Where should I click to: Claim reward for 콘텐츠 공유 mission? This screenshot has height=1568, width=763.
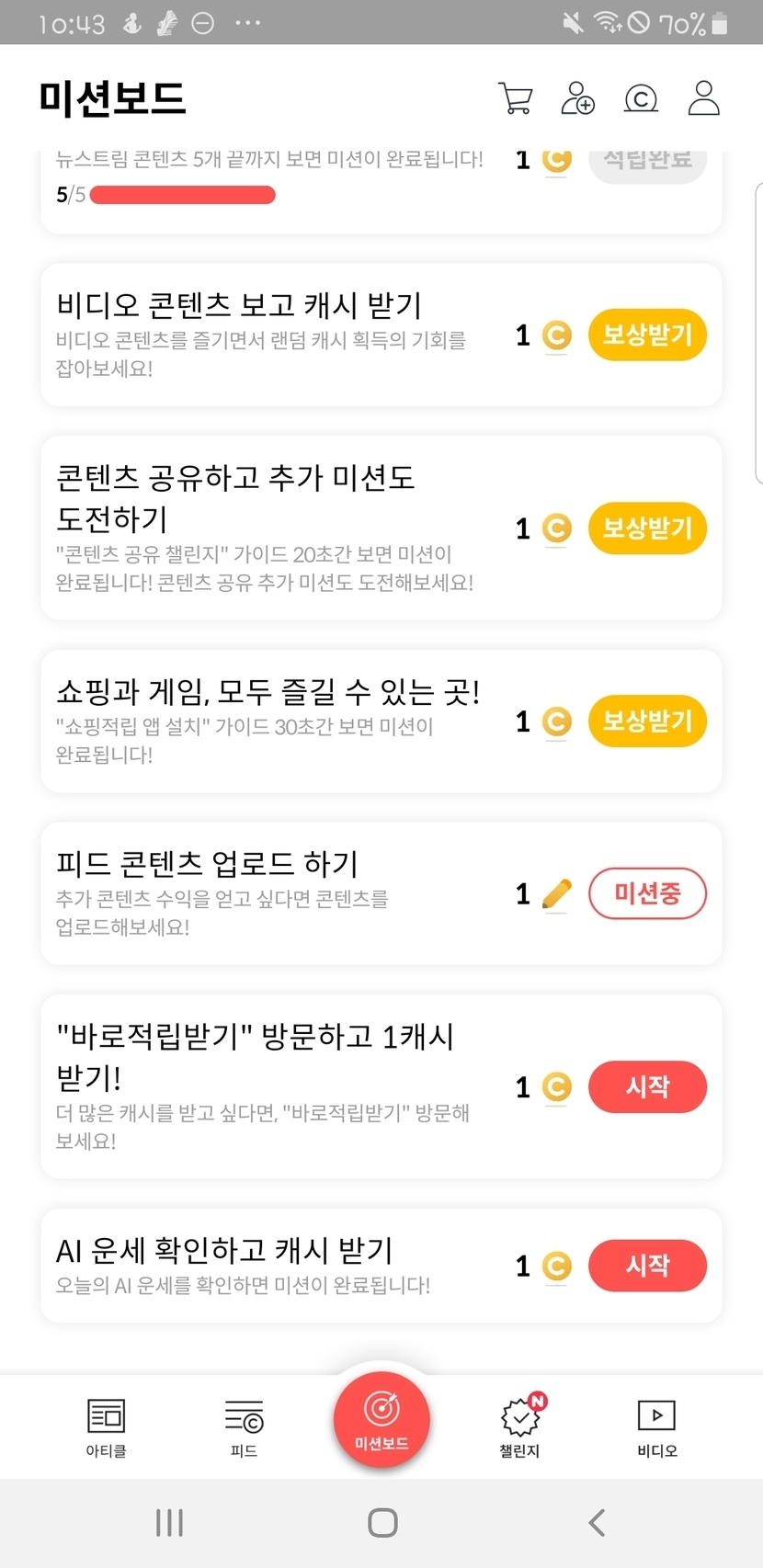click(647, 528)
